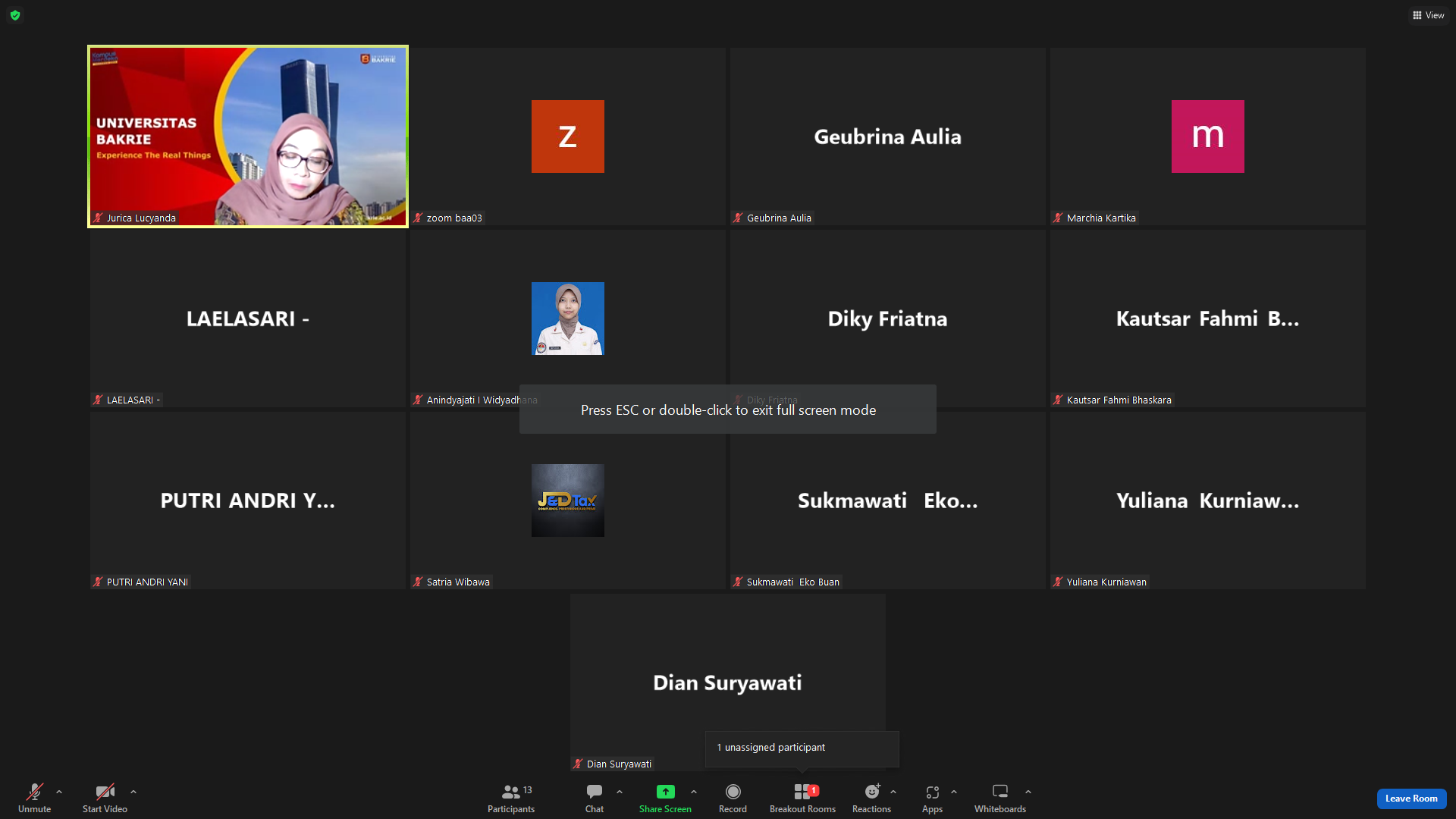Open Breakout Rooms
1456x819 pixels.
802,799
